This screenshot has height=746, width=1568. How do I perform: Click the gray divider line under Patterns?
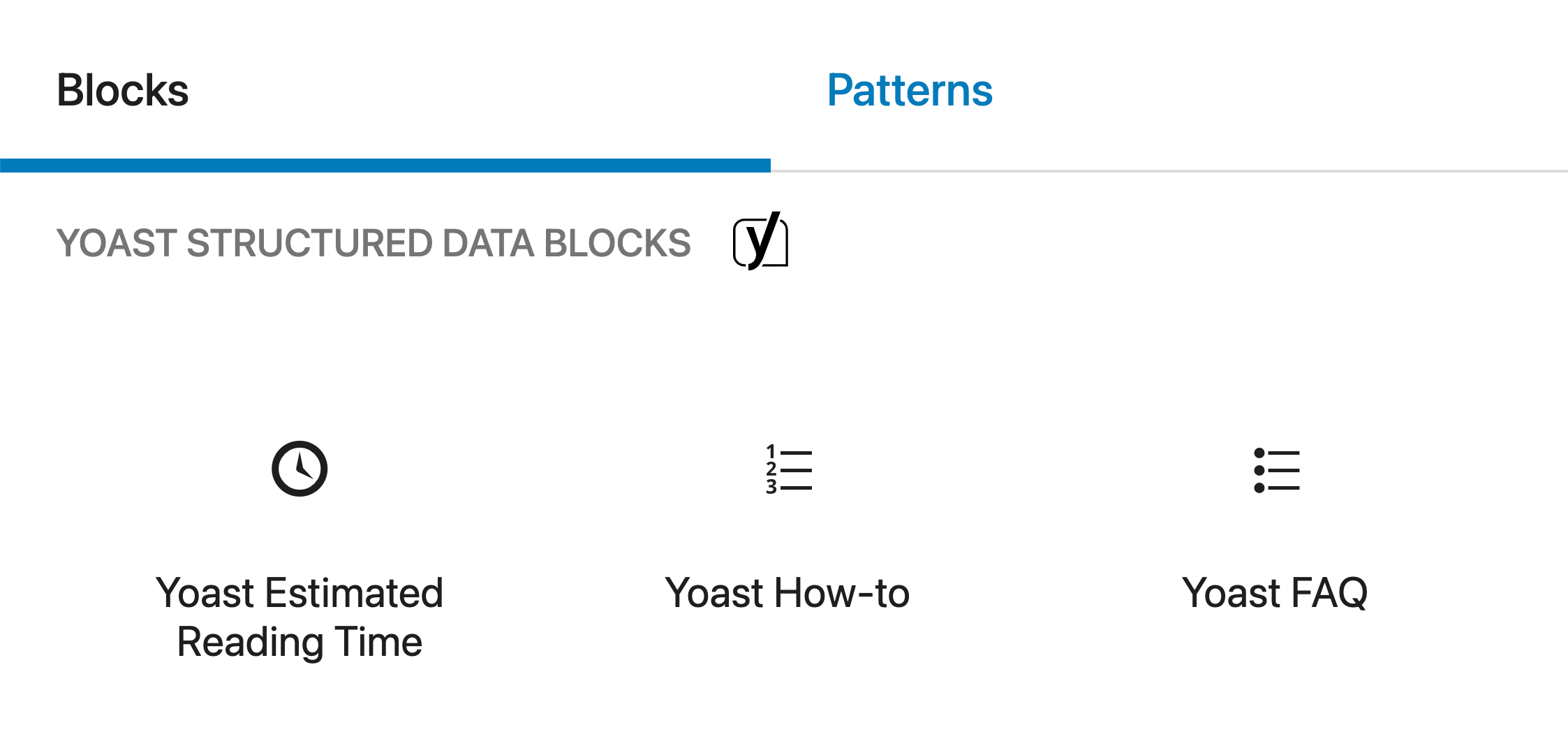click(x=1169, y=170)
